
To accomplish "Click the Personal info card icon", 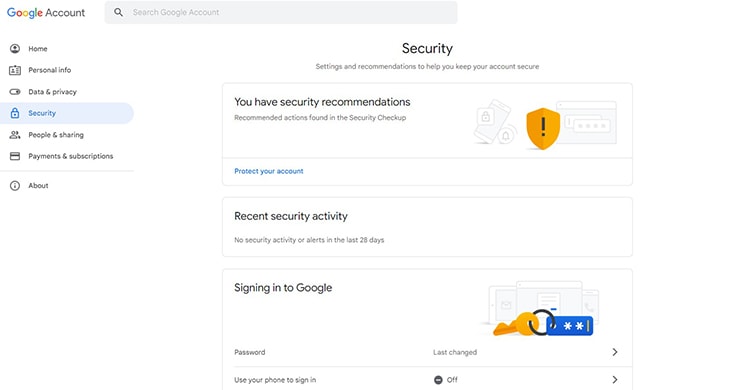I will tap(15, 70).
